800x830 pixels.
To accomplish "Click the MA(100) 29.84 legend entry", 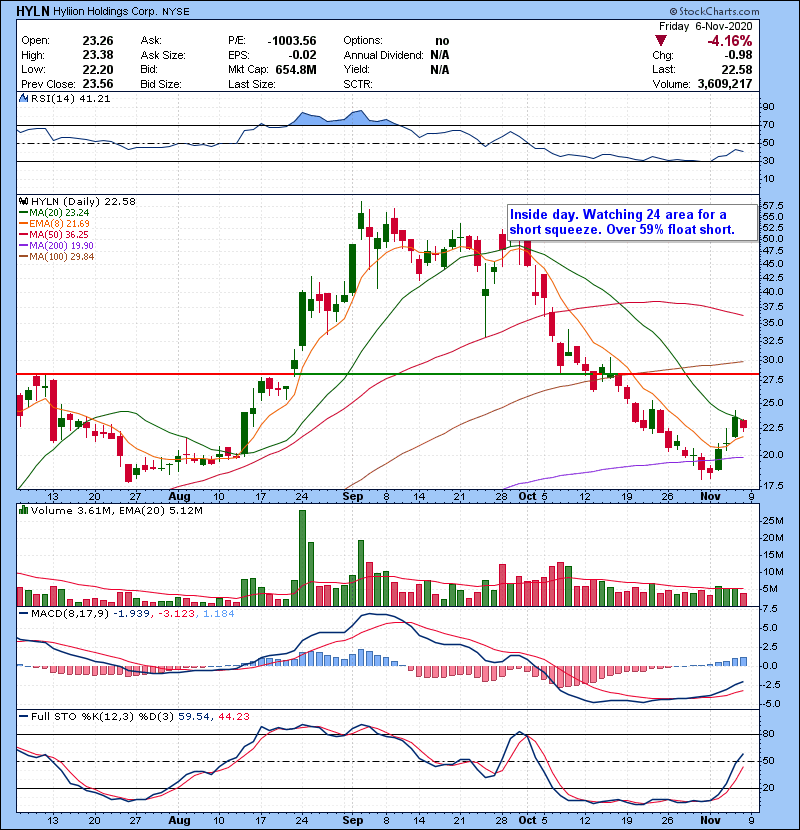I will [57, 257].
